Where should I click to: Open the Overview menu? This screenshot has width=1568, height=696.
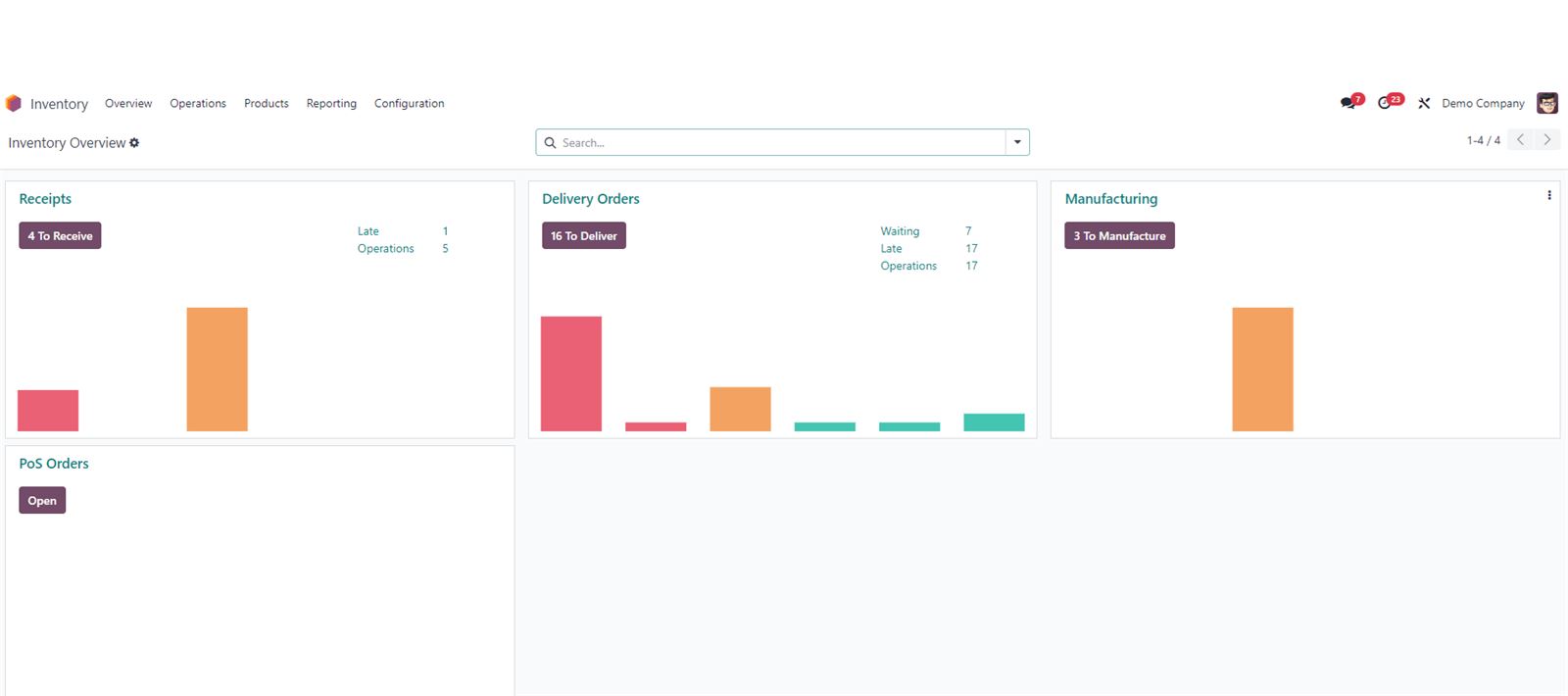click(x=128, y=103)
